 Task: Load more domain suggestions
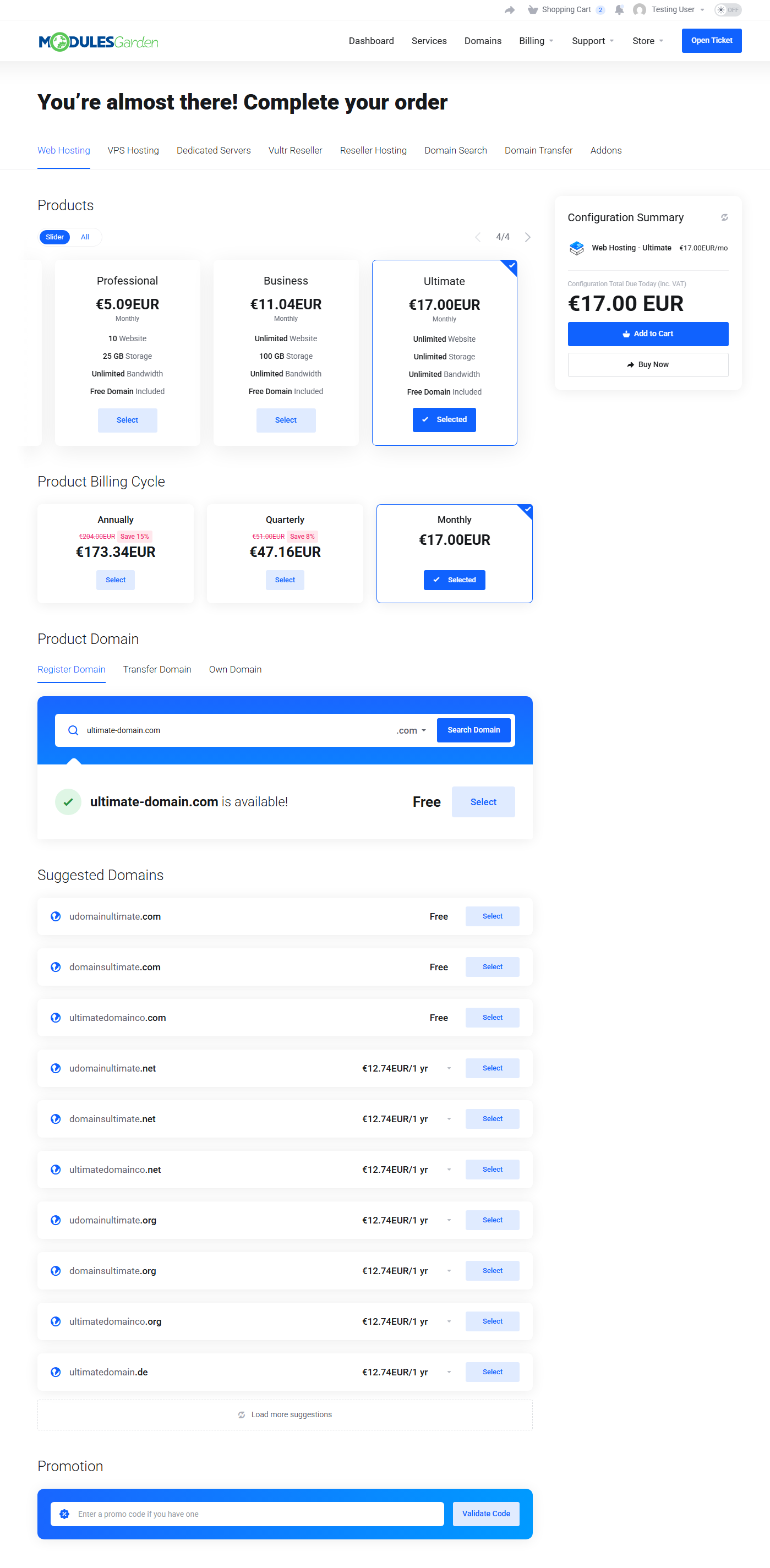pyautogui.click(x=285, y=1414)
